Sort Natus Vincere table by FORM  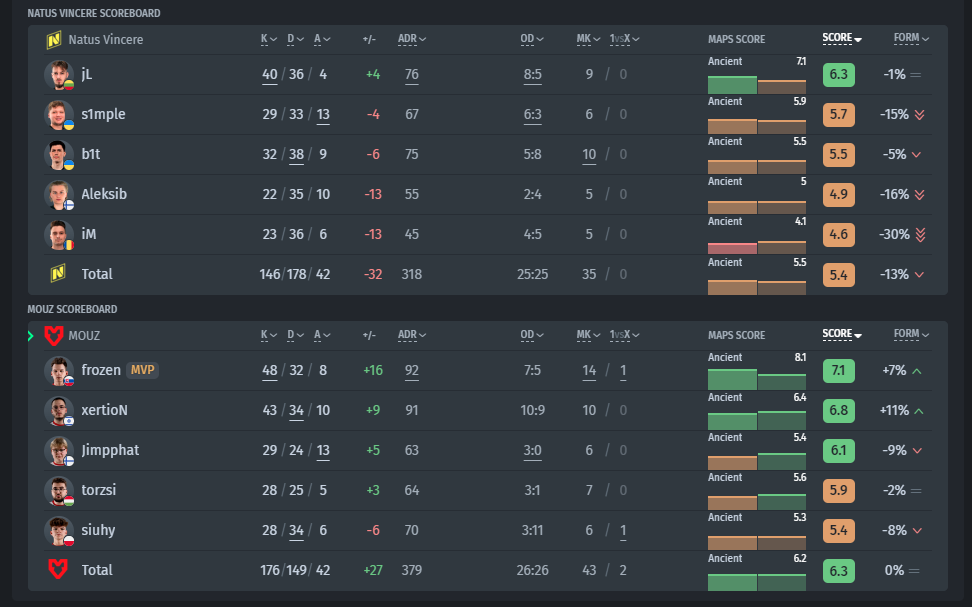tap(911, 38)
